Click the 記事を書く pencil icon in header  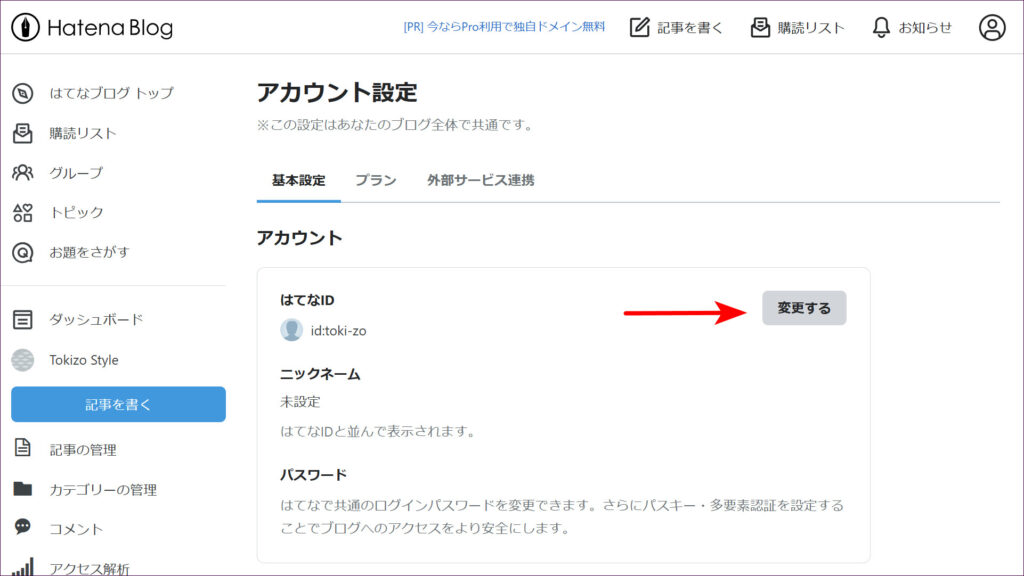(640, 28)
